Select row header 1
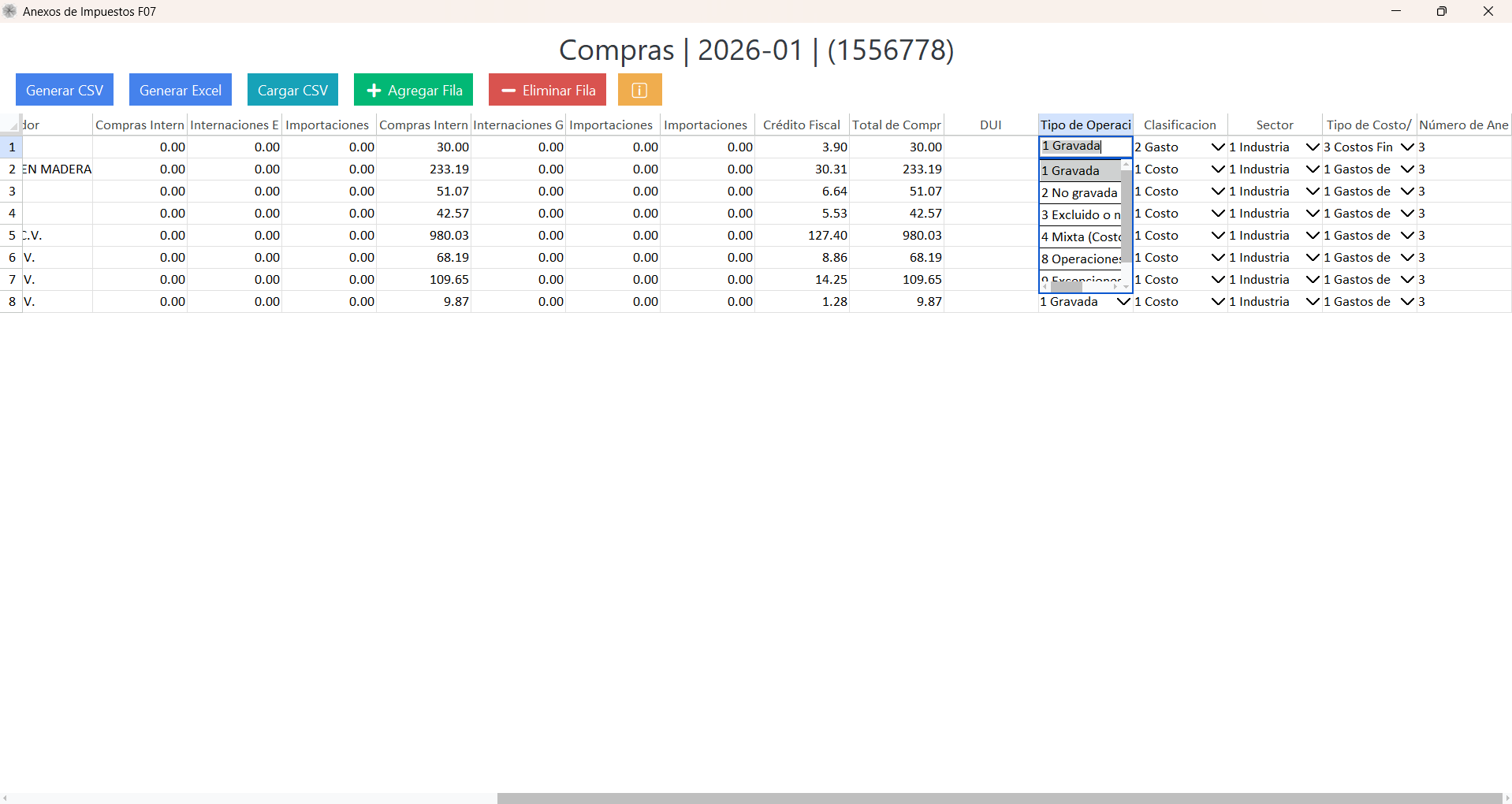The image size is (1512, 804). pyautogui.click(x=11, y=147)
